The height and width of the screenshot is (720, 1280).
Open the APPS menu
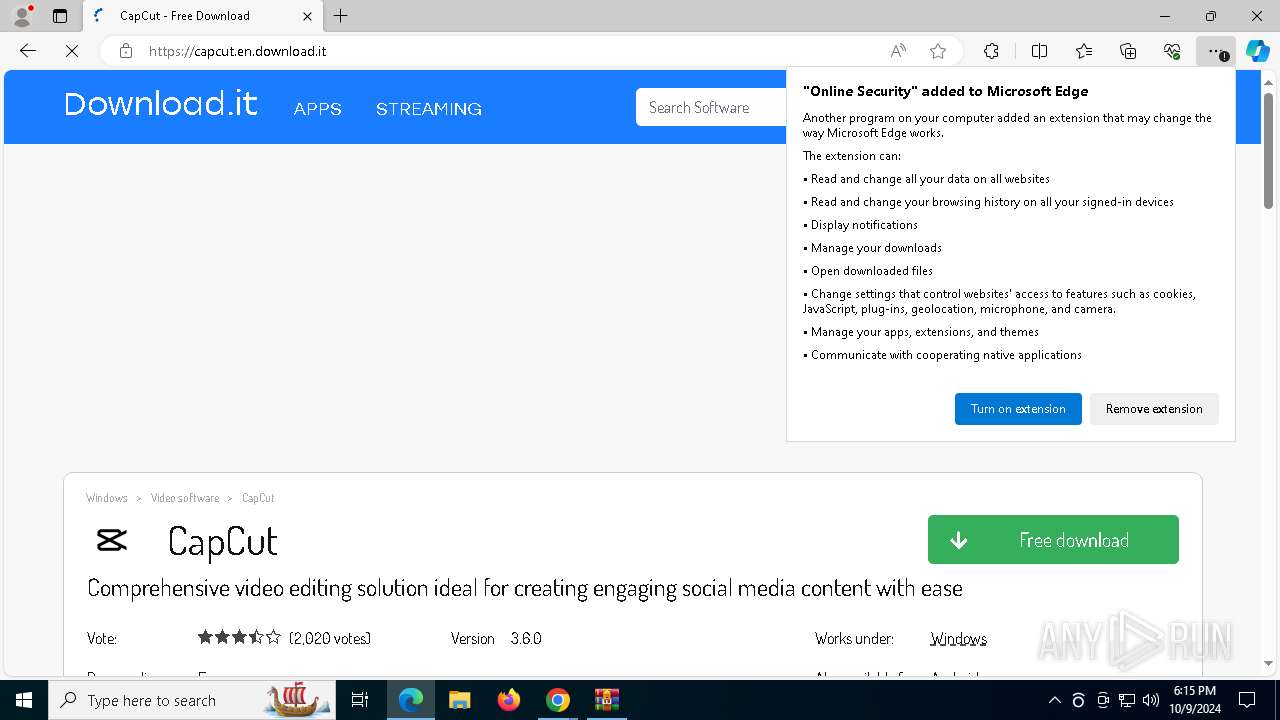318,109
